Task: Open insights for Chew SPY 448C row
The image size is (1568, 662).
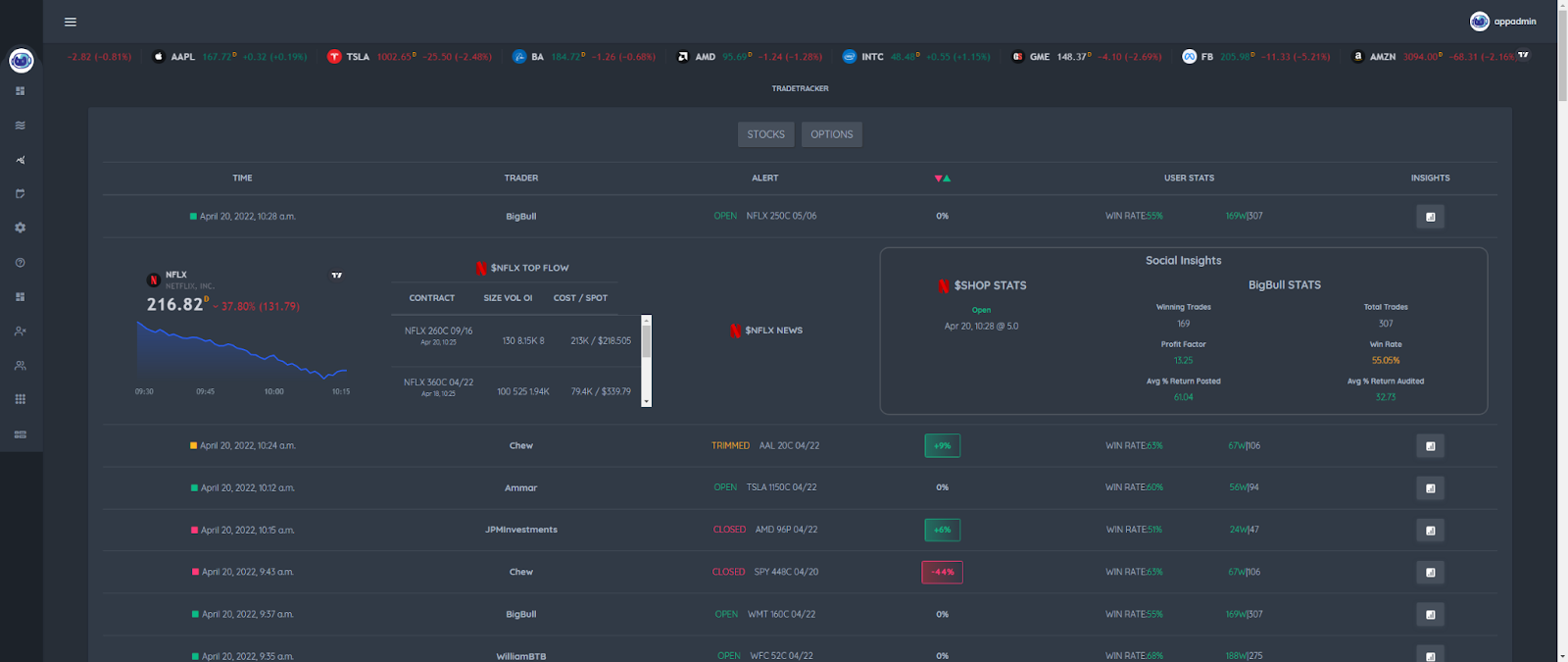Action: coord(1430,573)
